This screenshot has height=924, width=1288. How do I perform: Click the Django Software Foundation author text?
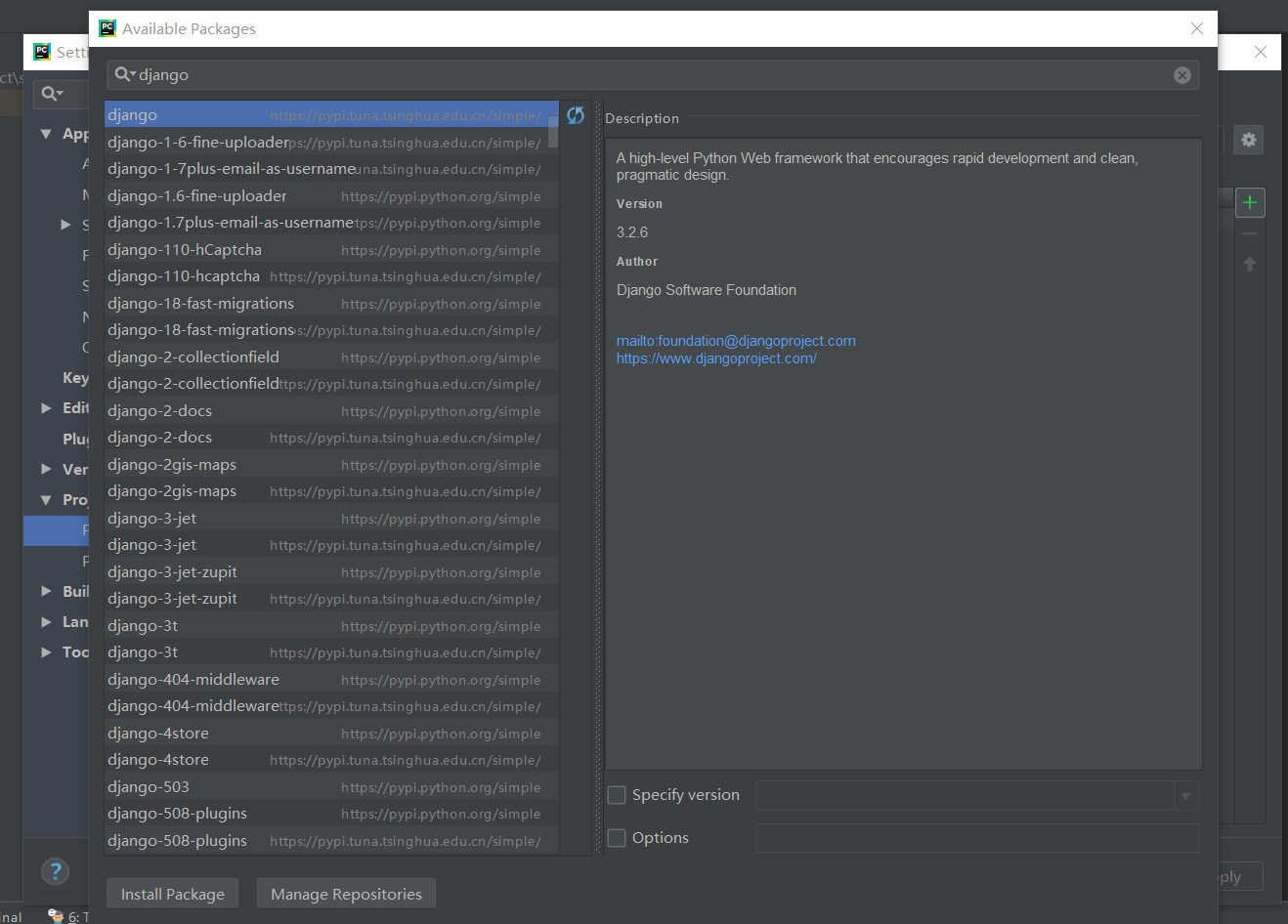pyautogui.click(x=707, y=290)
